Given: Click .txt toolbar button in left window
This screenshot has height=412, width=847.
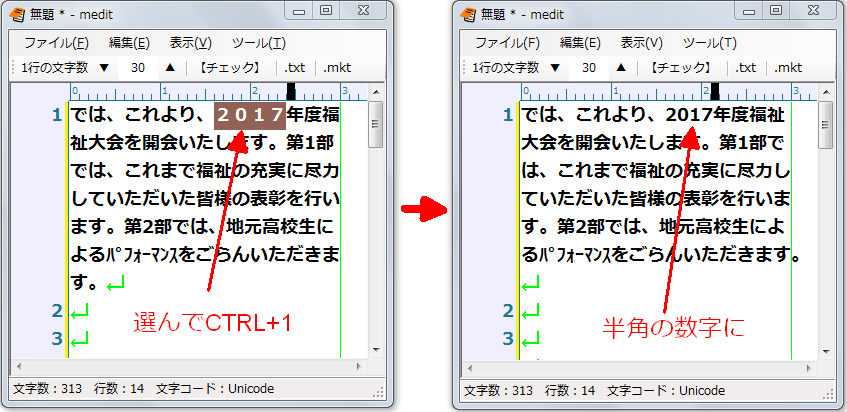Looking at the screenshot, I should [x=294, y=68].
